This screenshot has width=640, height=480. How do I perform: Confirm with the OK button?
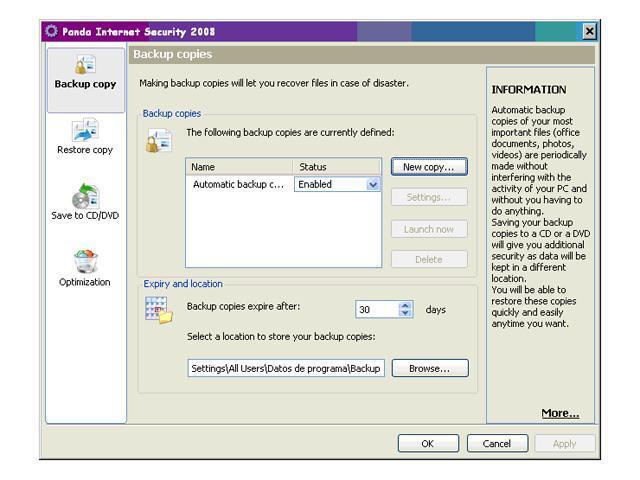point(428,443)
